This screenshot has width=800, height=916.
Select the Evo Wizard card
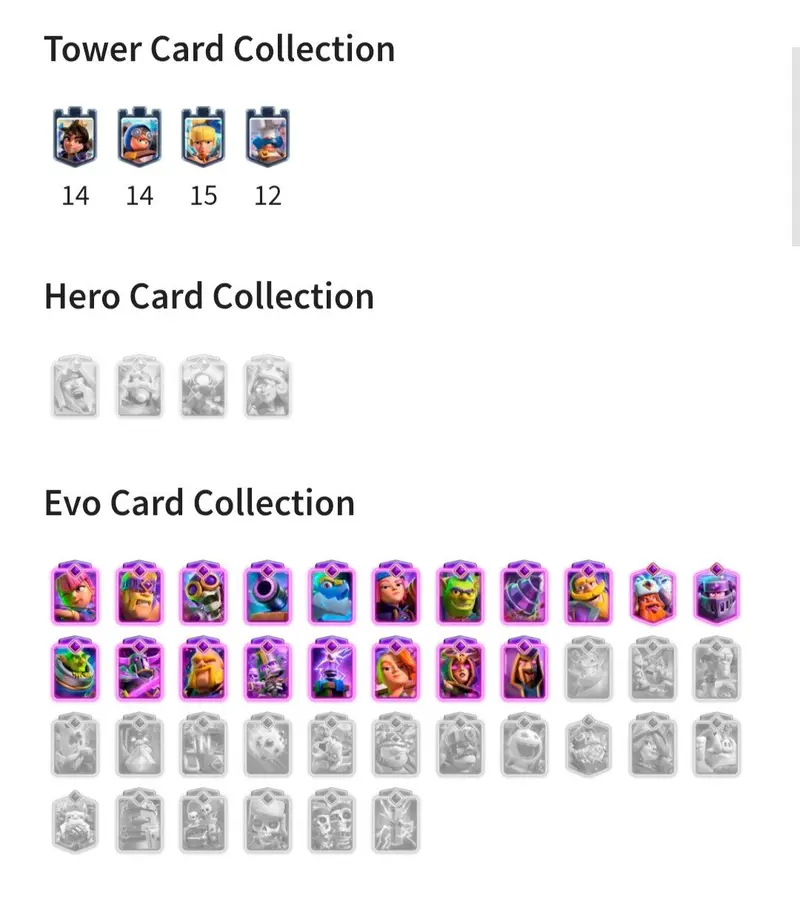pyautogui.click(x=524, y=669)
